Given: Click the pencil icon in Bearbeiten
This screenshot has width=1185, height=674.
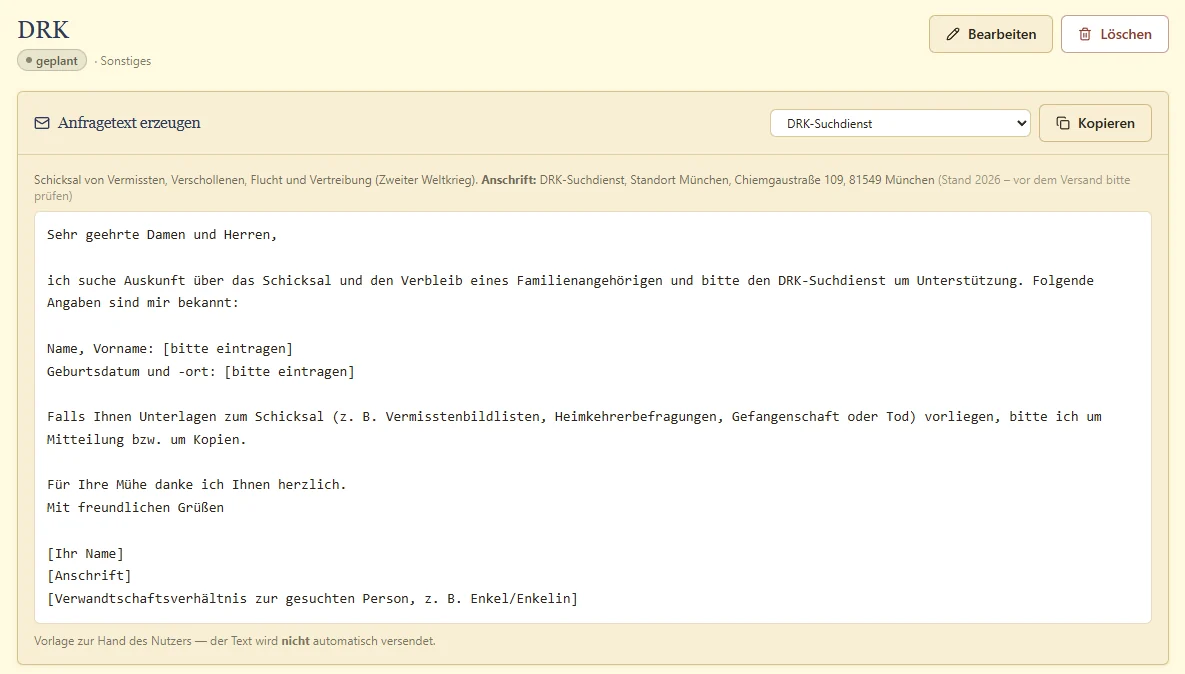Looking at the screenshot, I should 953,34.
